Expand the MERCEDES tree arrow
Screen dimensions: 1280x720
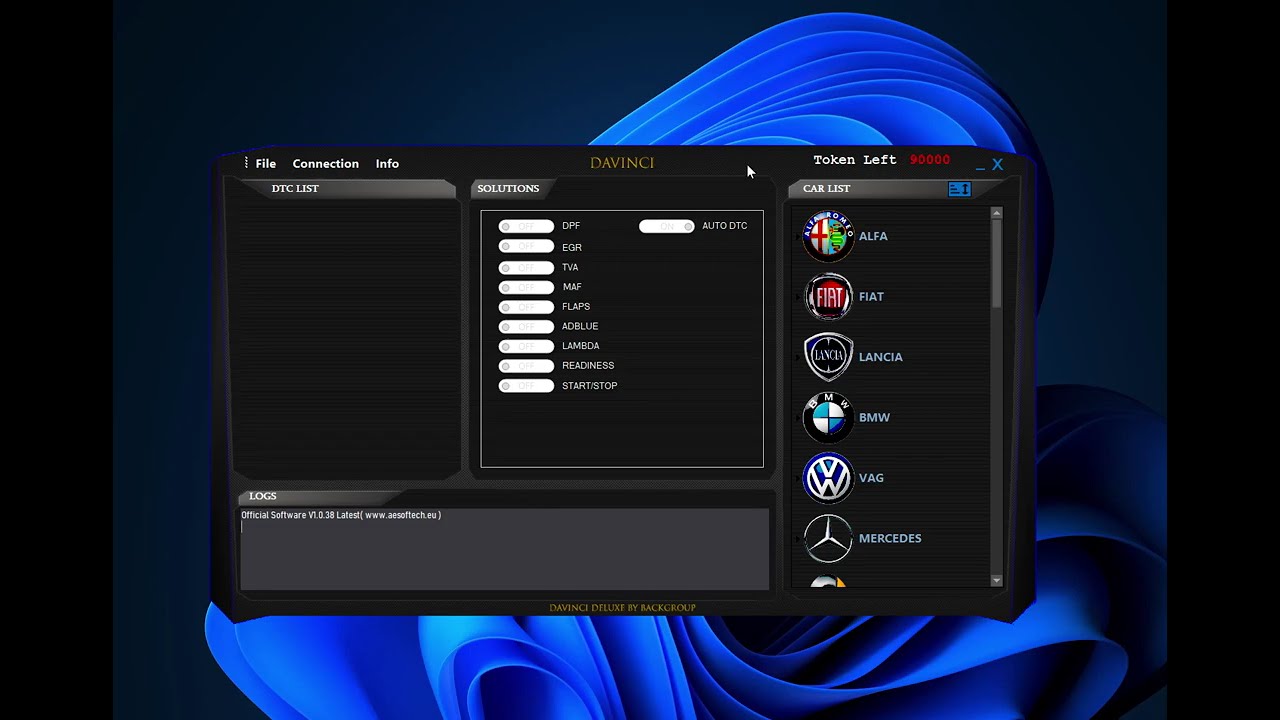[798, 538]
